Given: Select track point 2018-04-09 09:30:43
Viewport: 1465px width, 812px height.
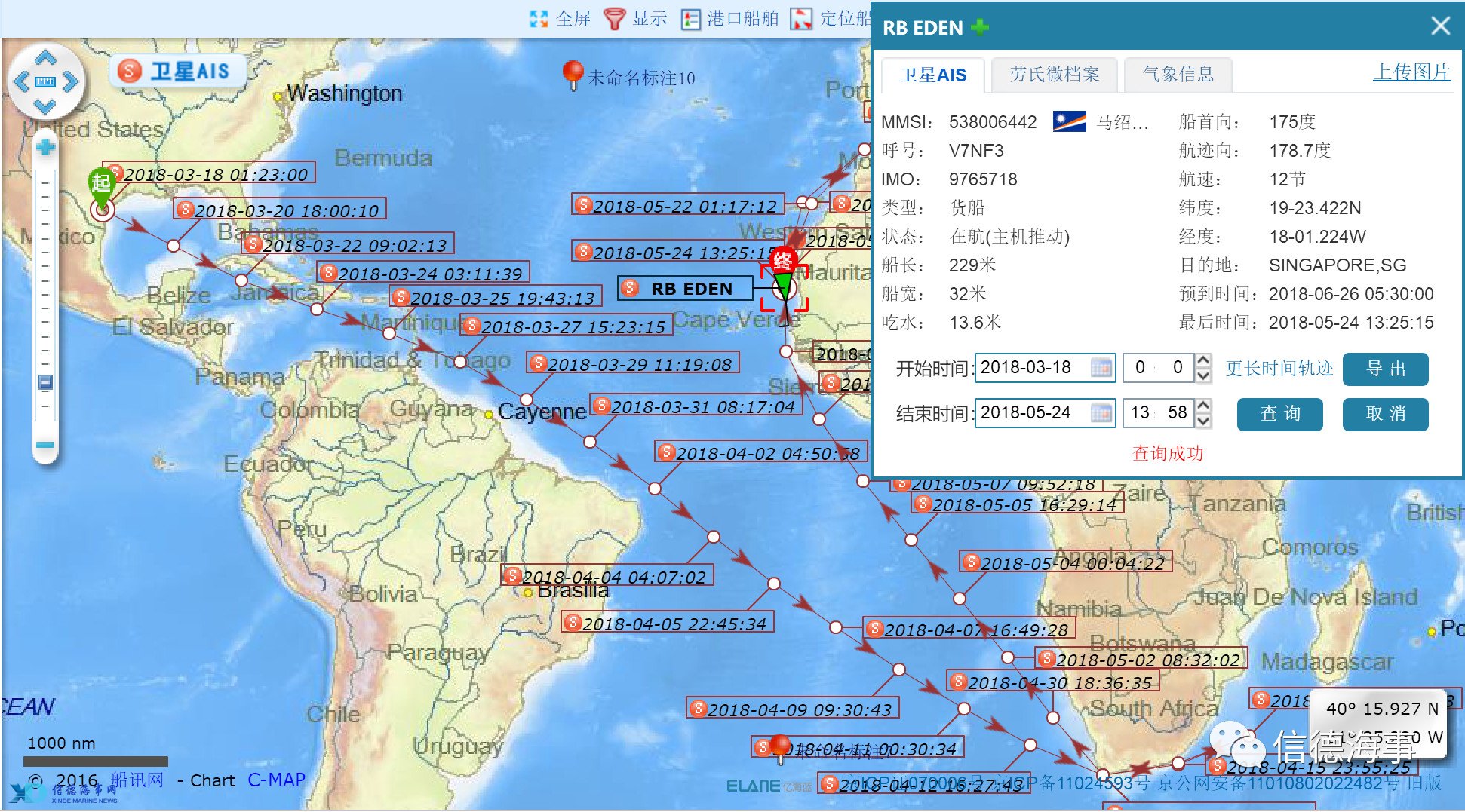Looking at the screenshot, I should click(793, 709).
